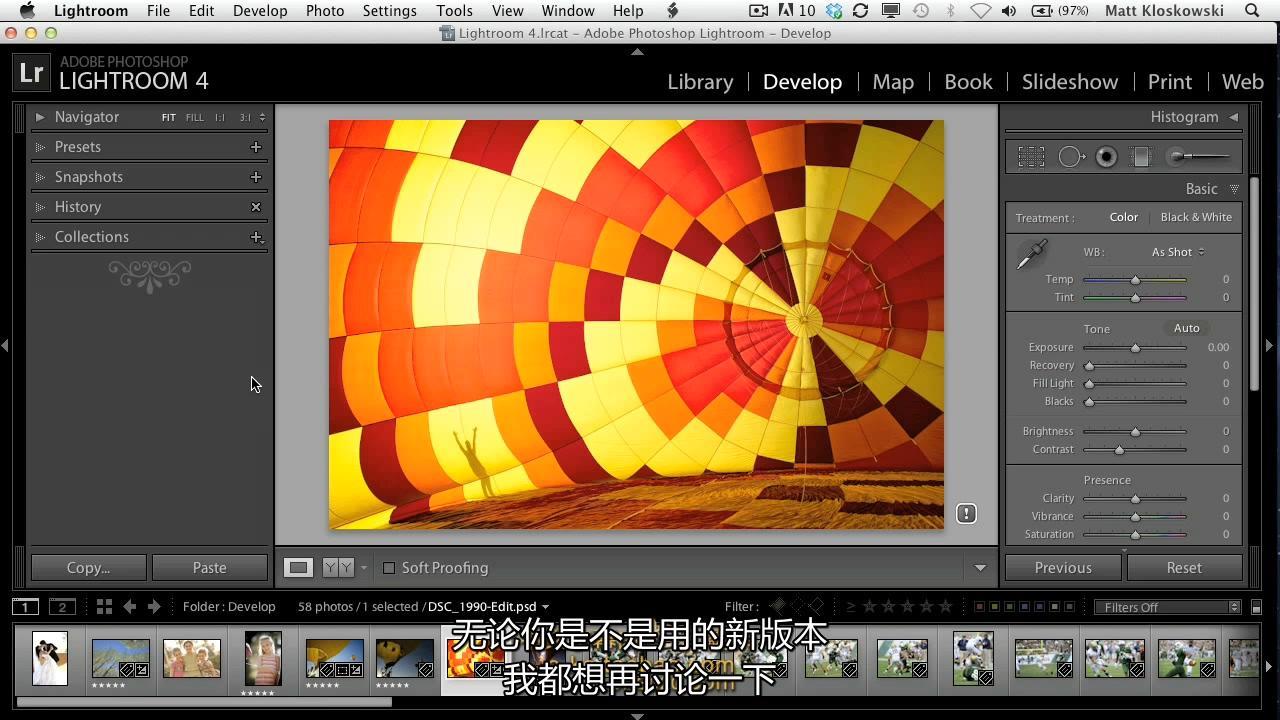This screenshot has height=720, width=1280.
Task: Hide the left panel group arrow
Action: tap(5, 345)
